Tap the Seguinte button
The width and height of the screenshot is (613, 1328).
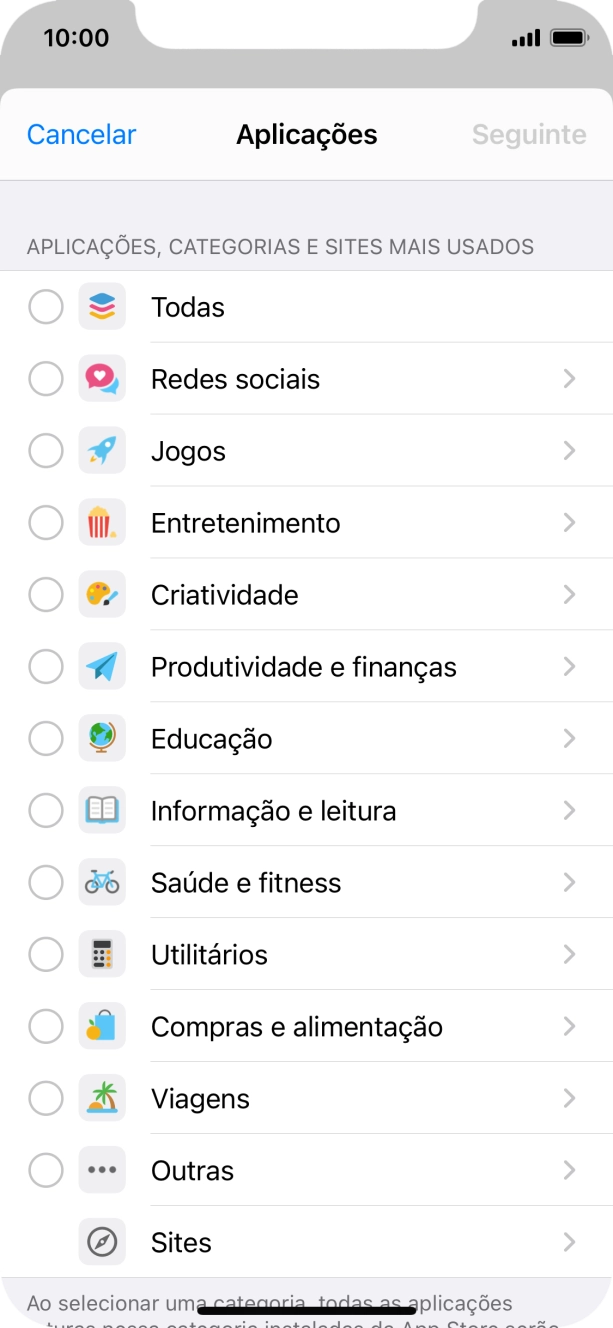pos(529,135)
